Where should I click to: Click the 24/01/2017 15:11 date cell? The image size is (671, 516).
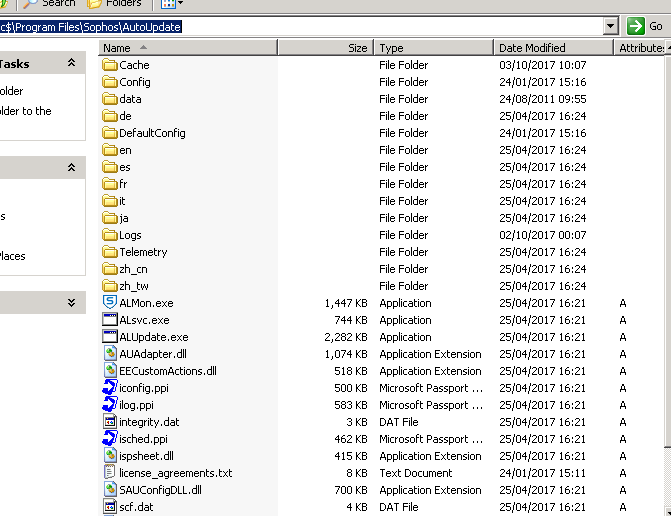click(543, 473)
